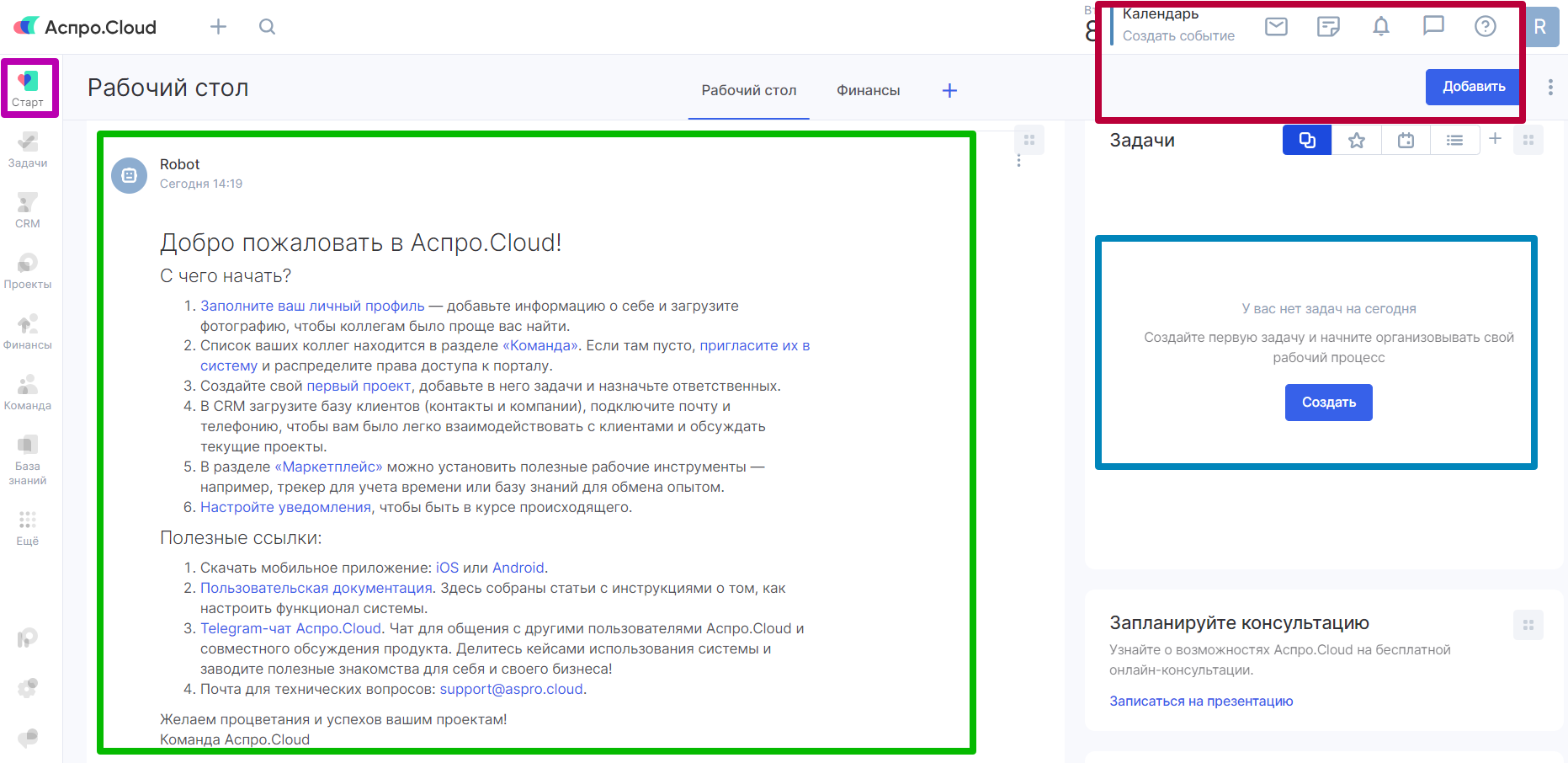Open the chat messages icon
Viewport: 1568px width, 763px height.
coord(1433,26)
